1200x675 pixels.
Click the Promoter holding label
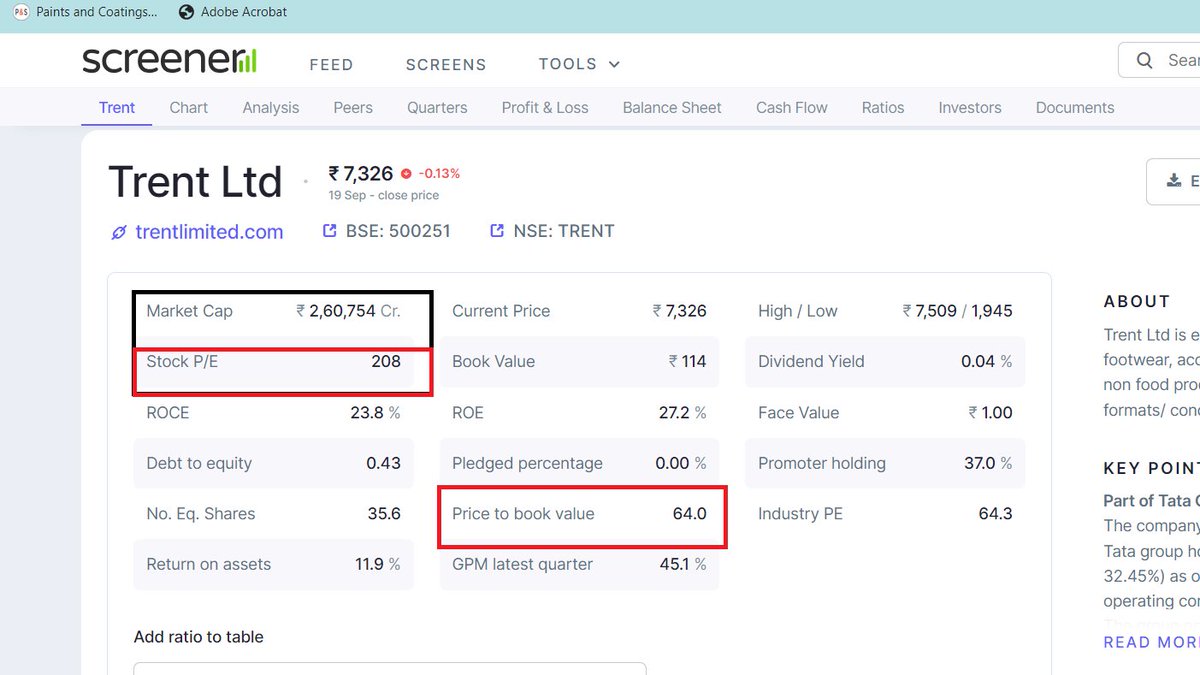[822, 463]
